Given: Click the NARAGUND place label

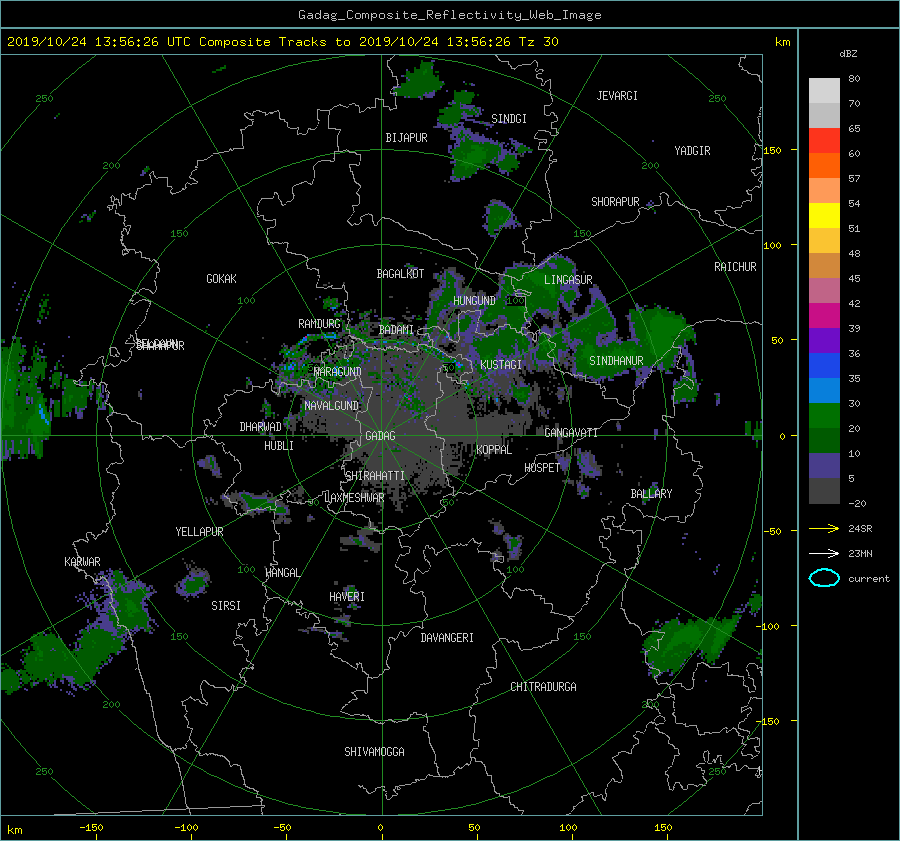Looking at the screenshot, I should click(x=337, y=372).
